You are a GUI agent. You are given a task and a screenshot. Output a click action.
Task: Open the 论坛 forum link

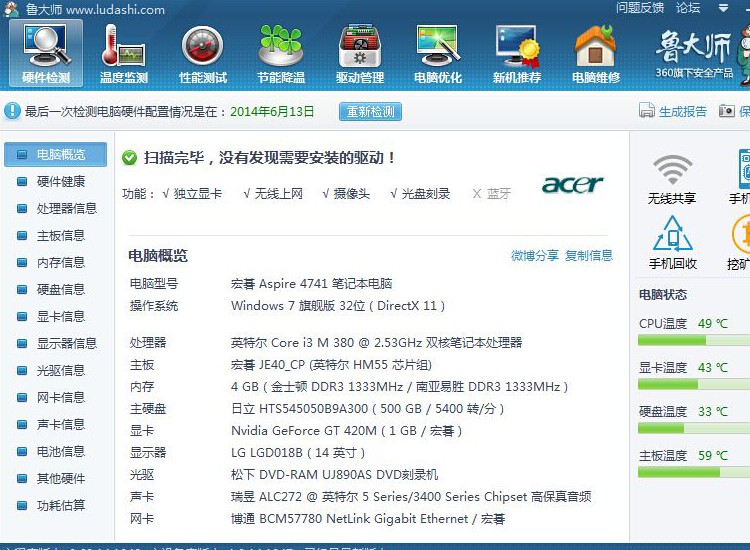[x=688, y=8]
